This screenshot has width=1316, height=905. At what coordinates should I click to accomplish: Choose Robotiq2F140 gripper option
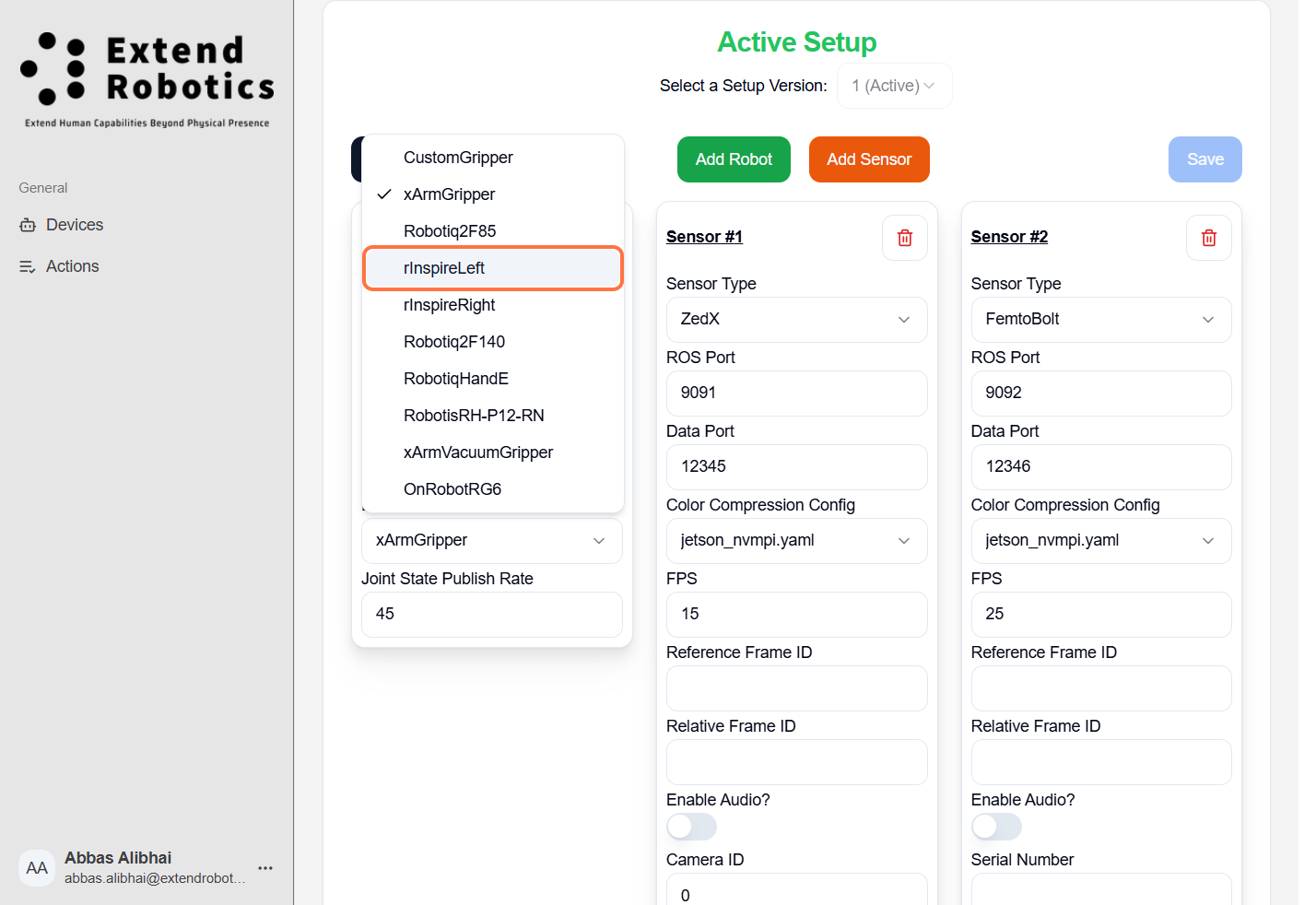click(x=454, y=342)
